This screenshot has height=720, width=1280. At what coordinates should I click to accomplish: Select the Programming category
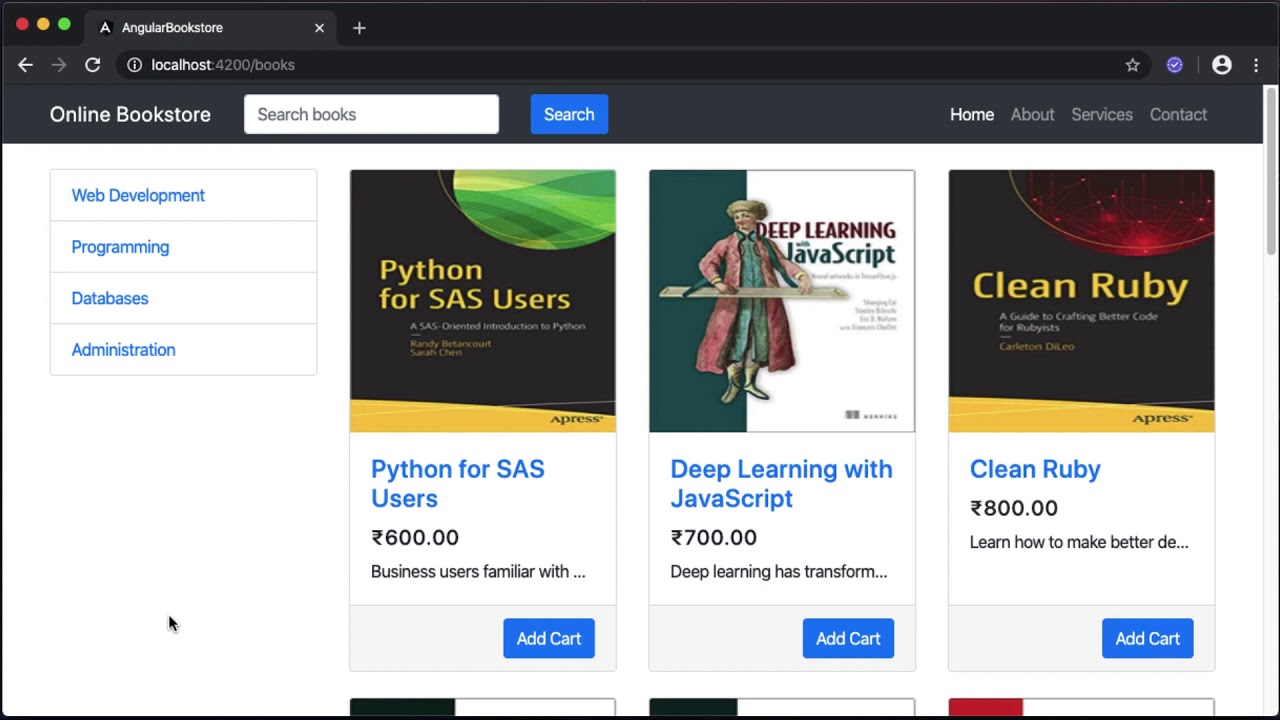click(x=183, y=247)
